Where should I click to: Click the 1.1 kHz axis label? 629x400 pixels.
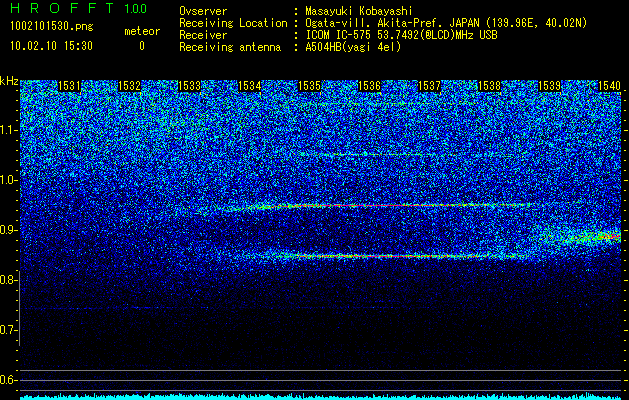(8, 130)
